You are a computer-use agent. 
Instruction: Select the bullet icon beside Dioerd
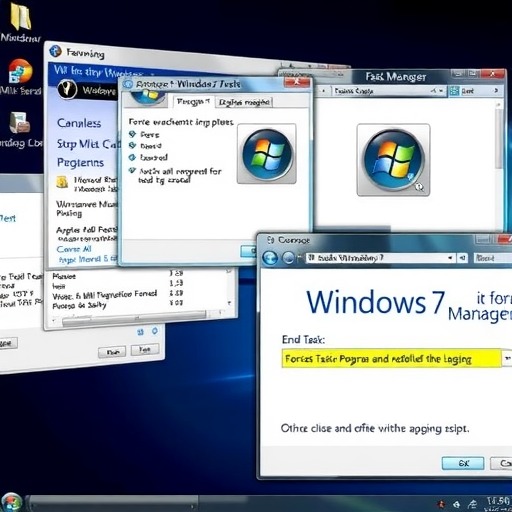[x=132, y=145]
